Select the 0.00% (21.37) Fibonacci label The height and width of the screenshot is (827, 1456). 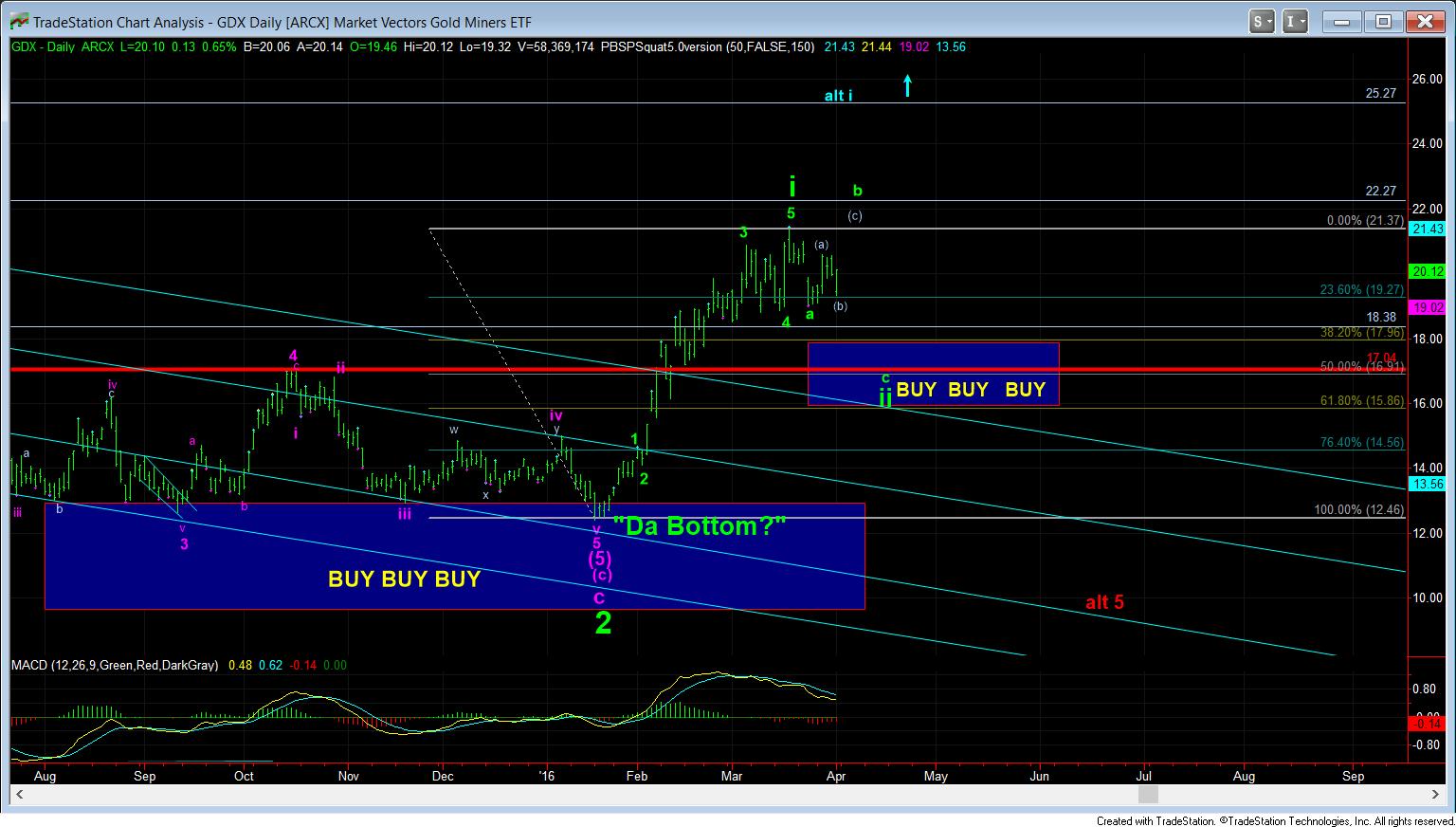1365,220
